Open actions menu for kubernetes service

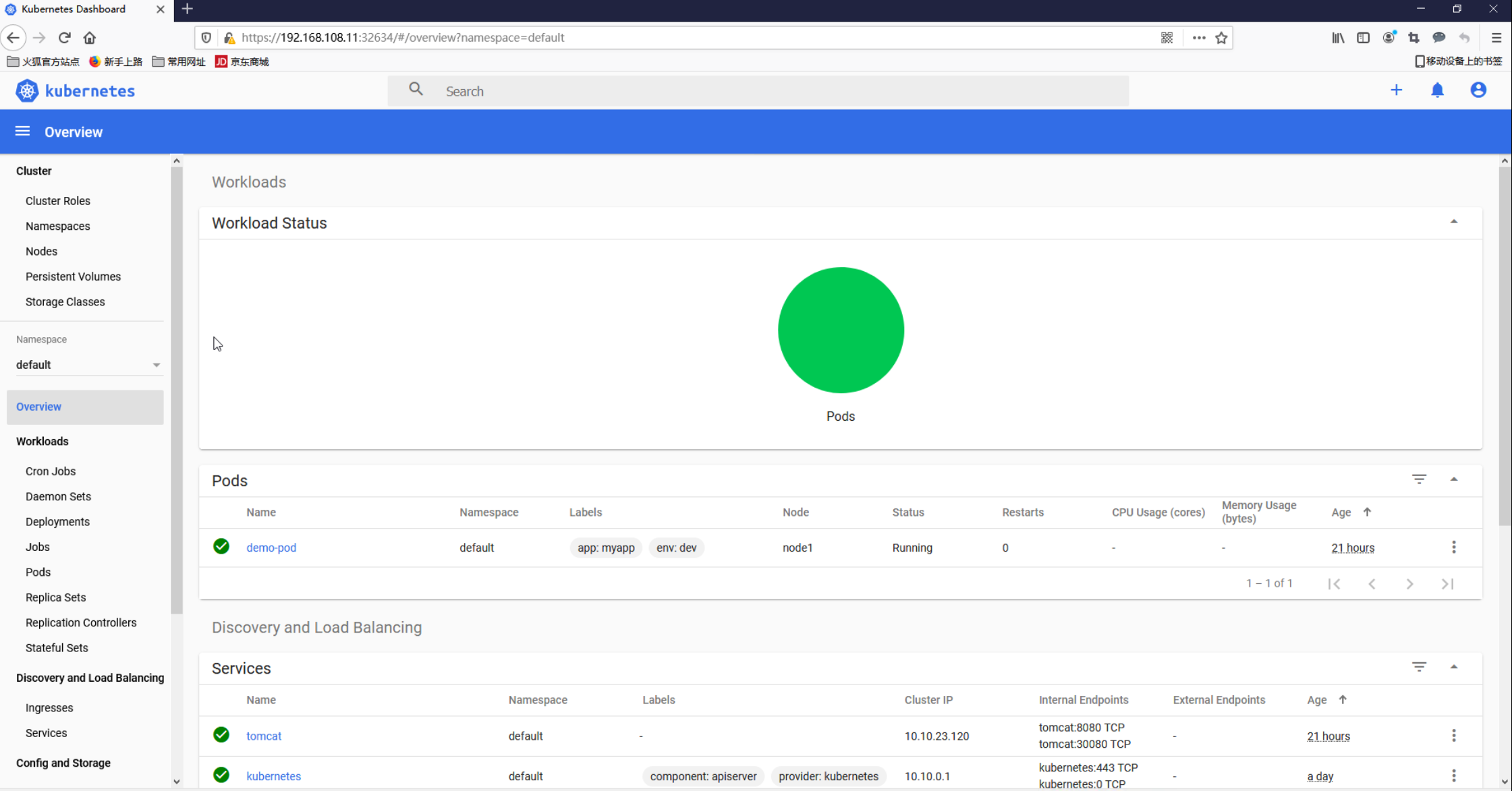pos(1453,775)
